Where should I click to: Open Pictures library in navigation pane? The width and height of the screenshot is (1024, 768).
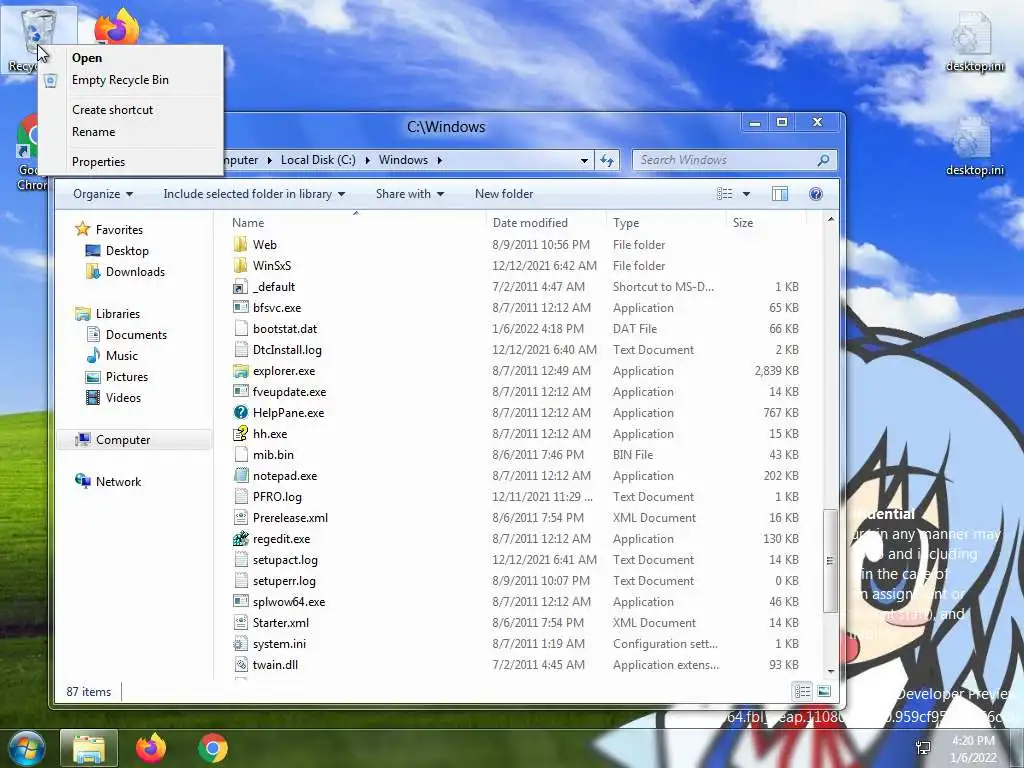pos(117,377)
